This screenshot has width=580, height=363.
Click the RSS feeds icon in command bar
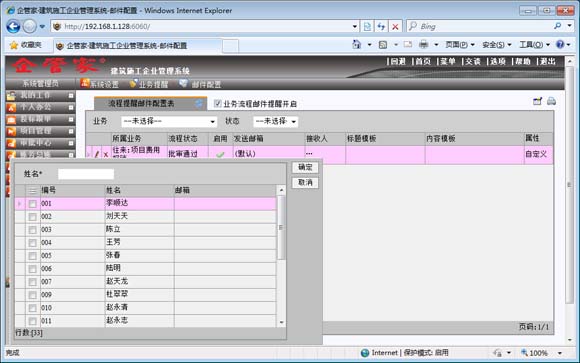tap(383, 45)
